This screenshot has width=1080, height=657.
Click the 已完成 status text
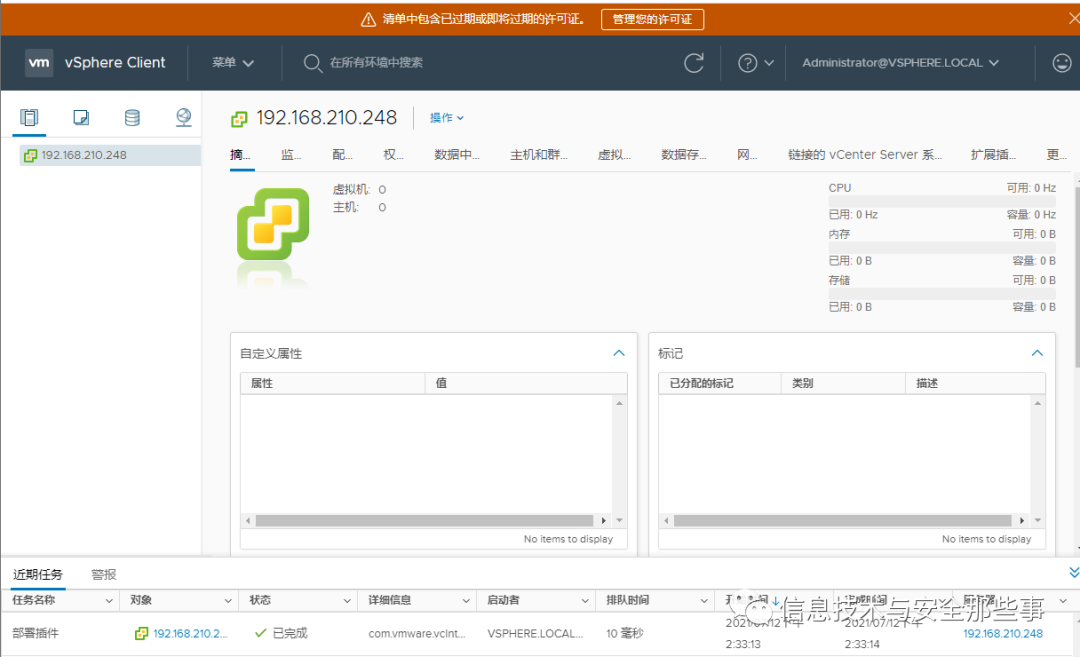pyautogui.click(x=290, y=633)
